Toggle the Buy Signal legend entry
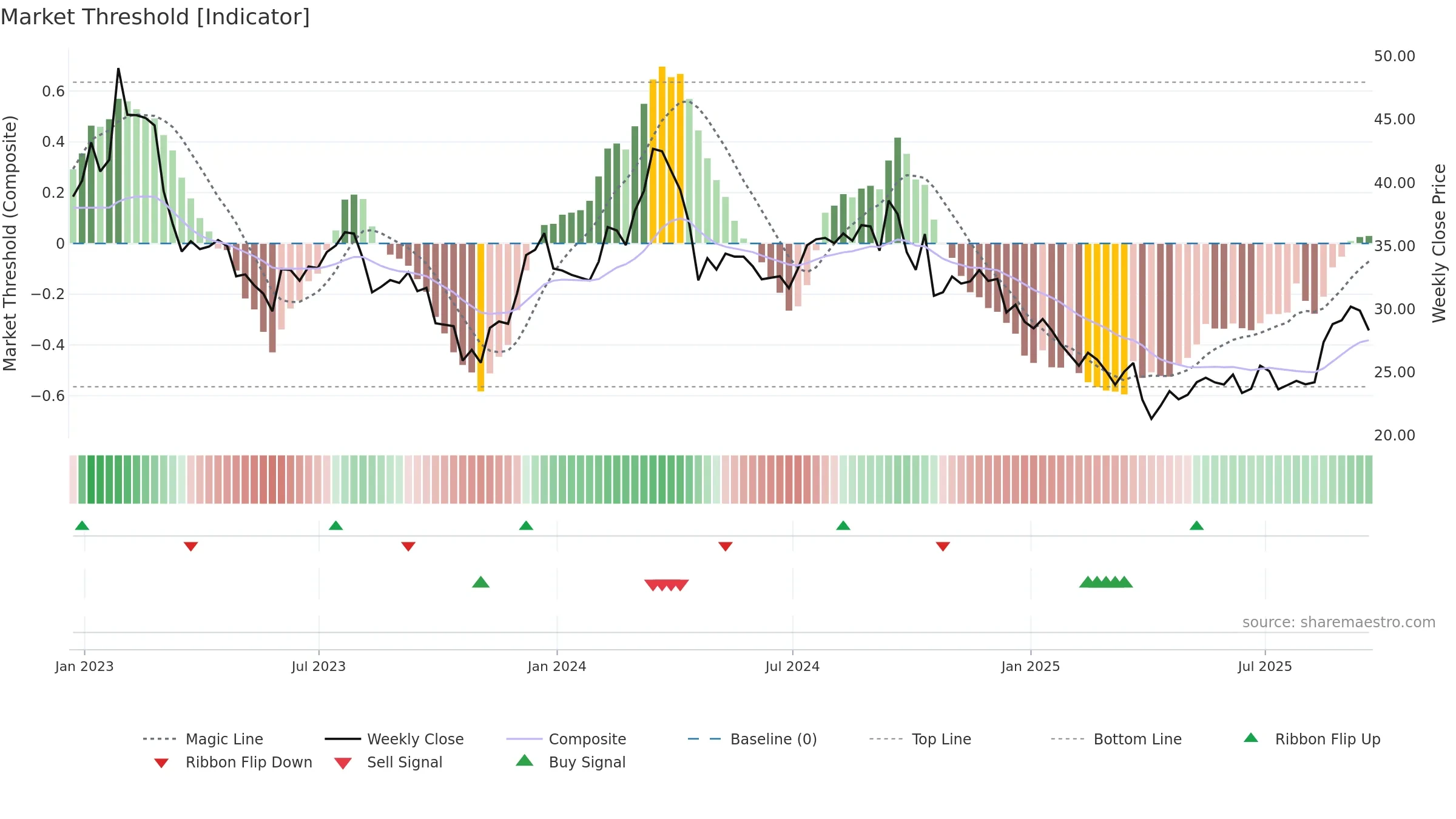The height and width of the screenshot is (819, 1456). (570, 762)
